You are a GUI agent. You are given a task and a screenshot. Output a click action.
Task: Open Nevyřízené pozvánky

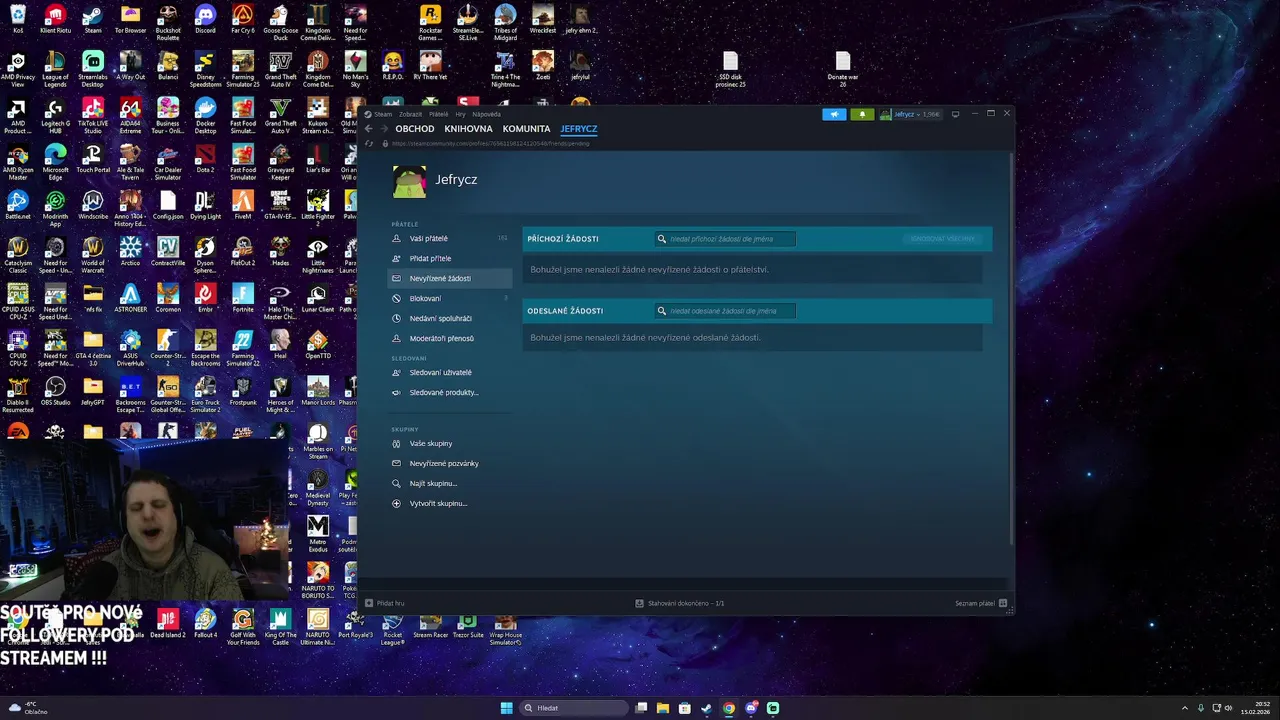tap(449, 463)
